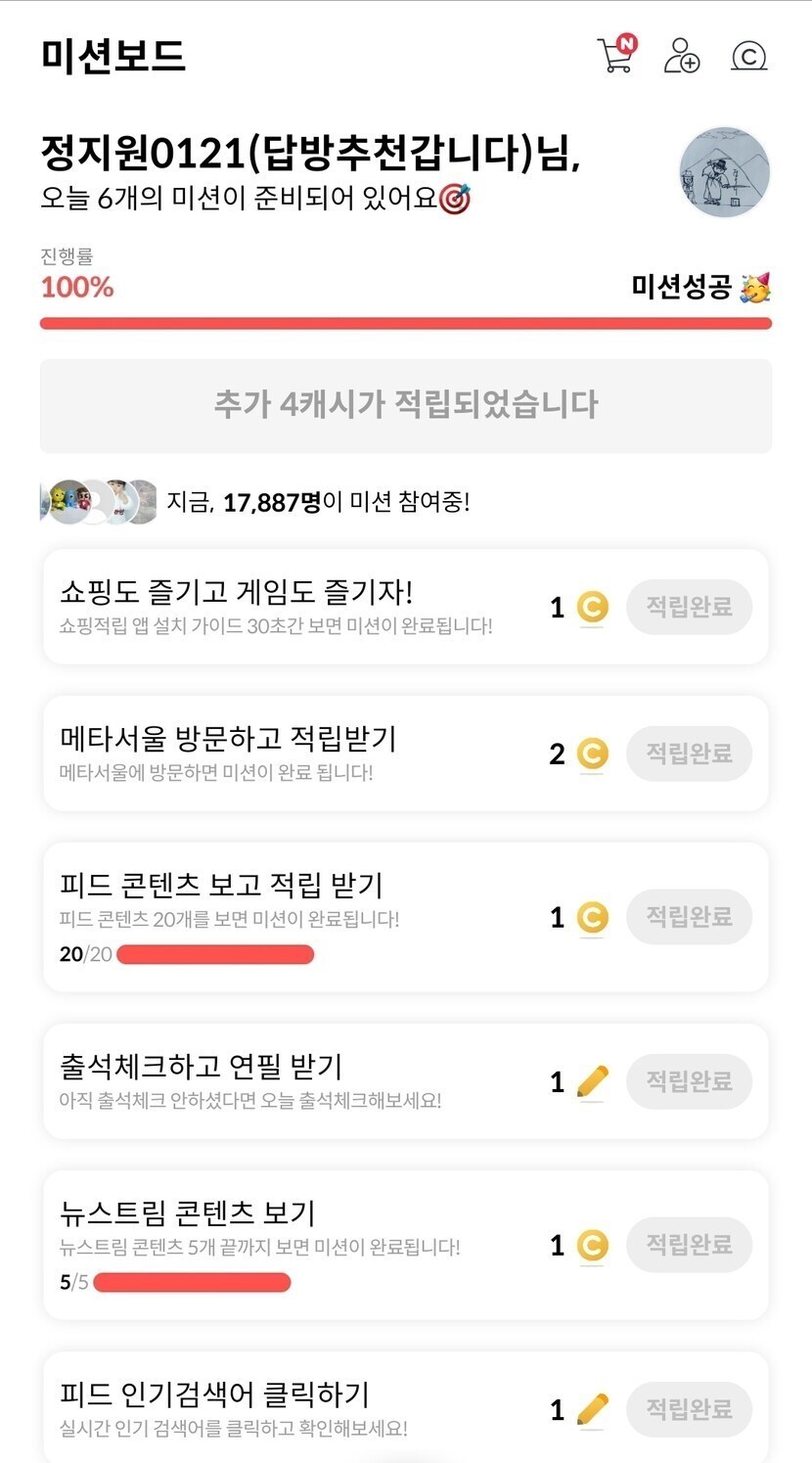Tap the pencil icon on 인기검색어 mission
This screenshot has height=1463, width=812.
pyautogui.click(x=592, y=1409)
